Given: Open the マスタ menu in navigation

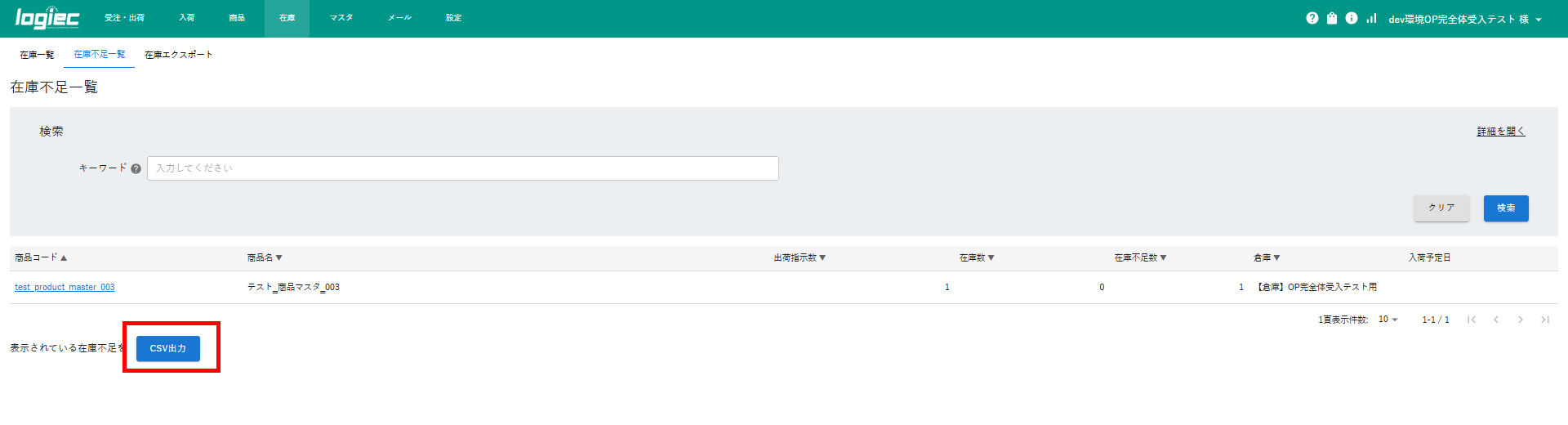Looking at the screenshot, I should 341,18.
